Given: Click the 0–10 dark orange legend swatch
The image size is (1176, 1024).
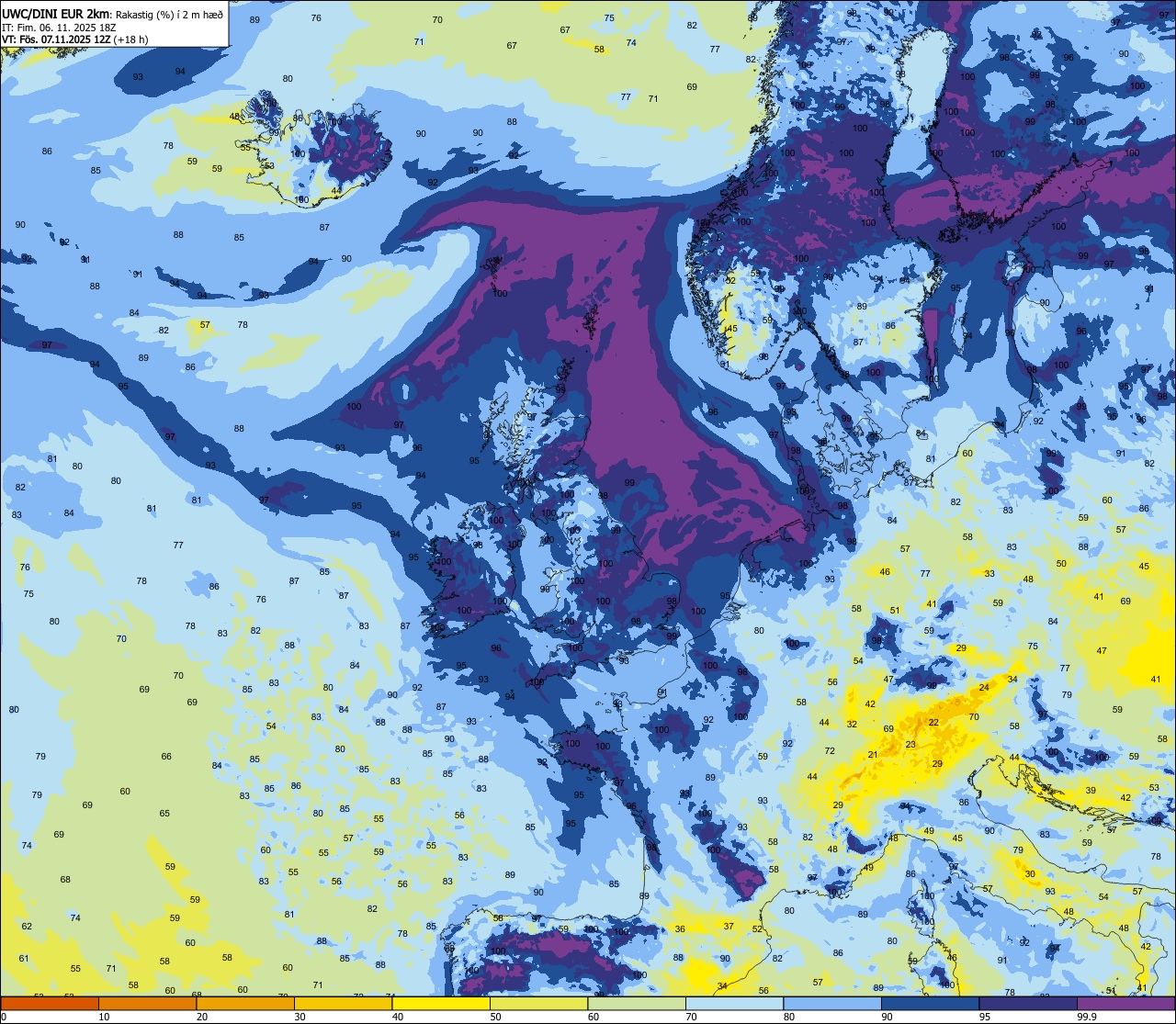Looking at the screenshot, I should click(x=50, y=1003).
